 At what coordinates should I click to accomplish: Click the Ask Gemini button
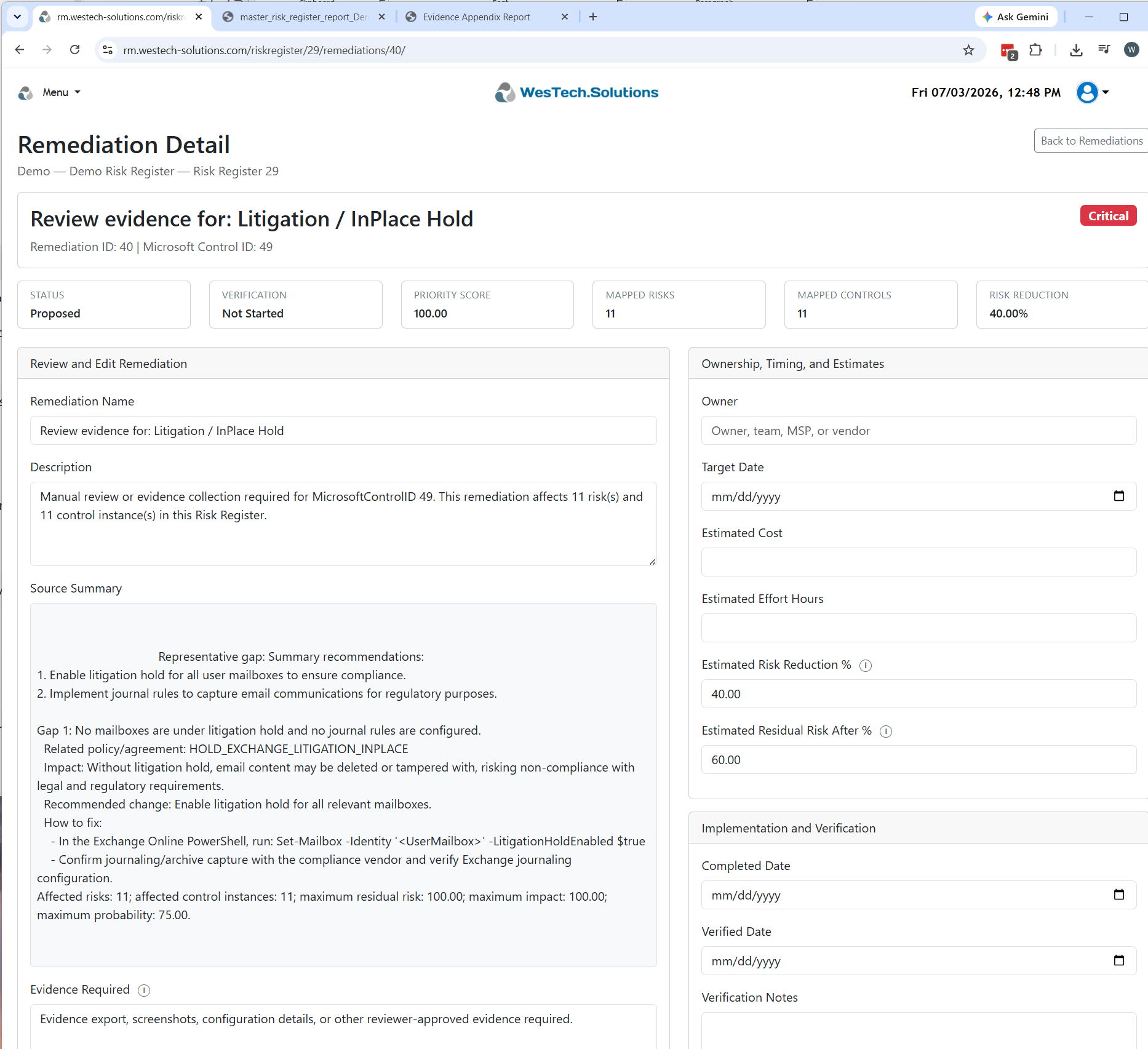1016,17
